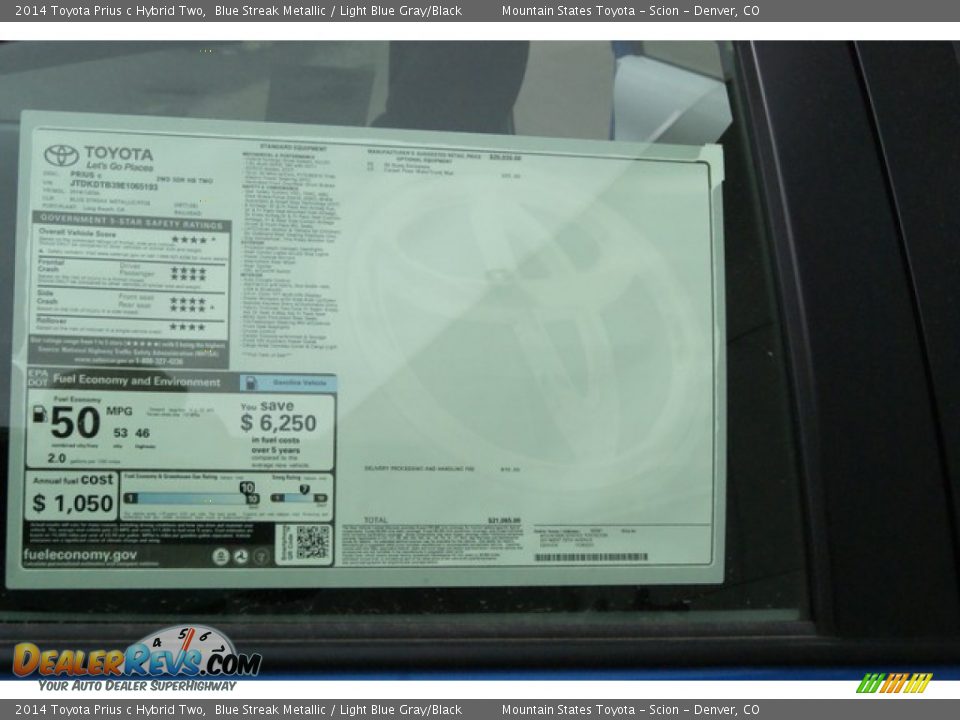
Task: Click the smog rating scale bar
Action: point(299,497)
